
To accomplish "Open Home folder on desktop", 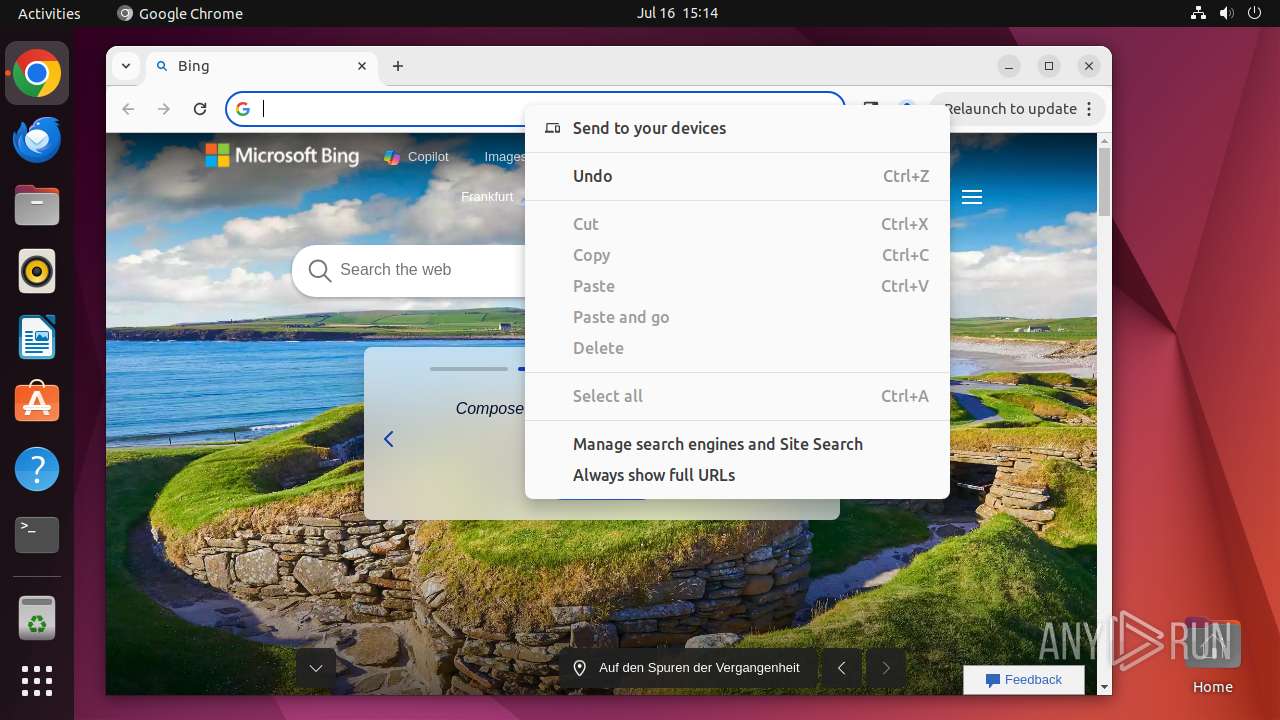I will click(1212, 656).
